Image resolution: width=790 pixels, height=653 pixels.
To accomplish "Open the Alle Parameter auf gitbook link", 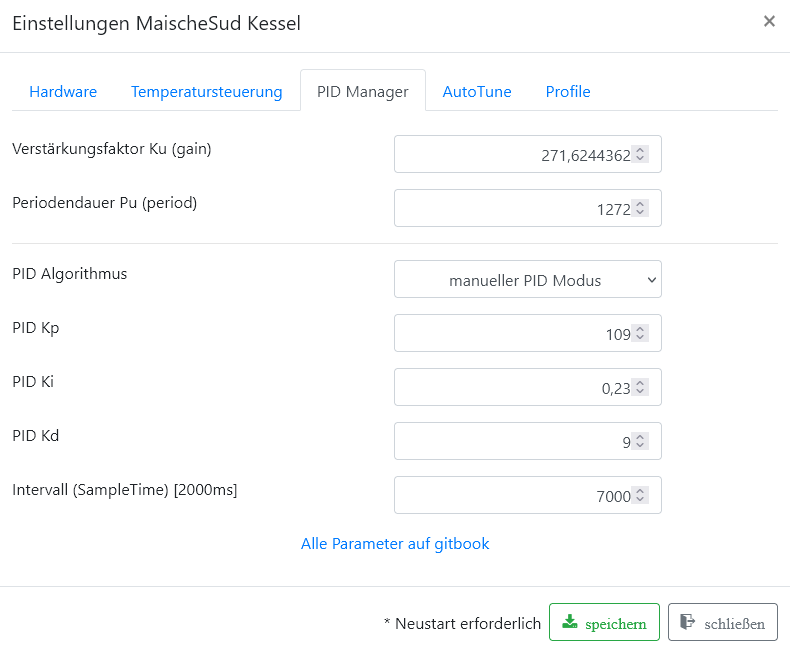I will point(395,544).
